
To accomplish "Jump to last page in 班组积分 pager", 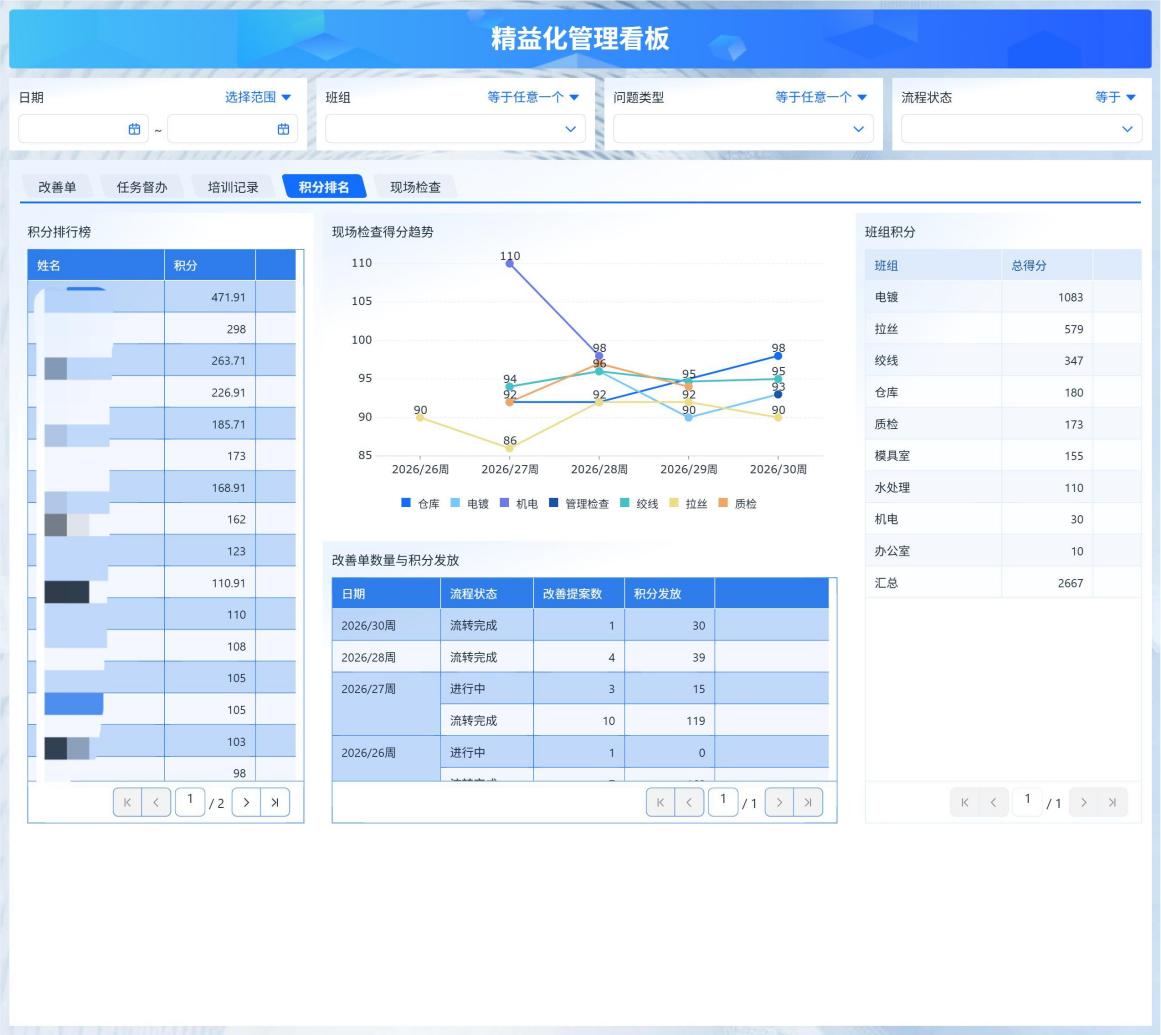I will pos(1112,802).
